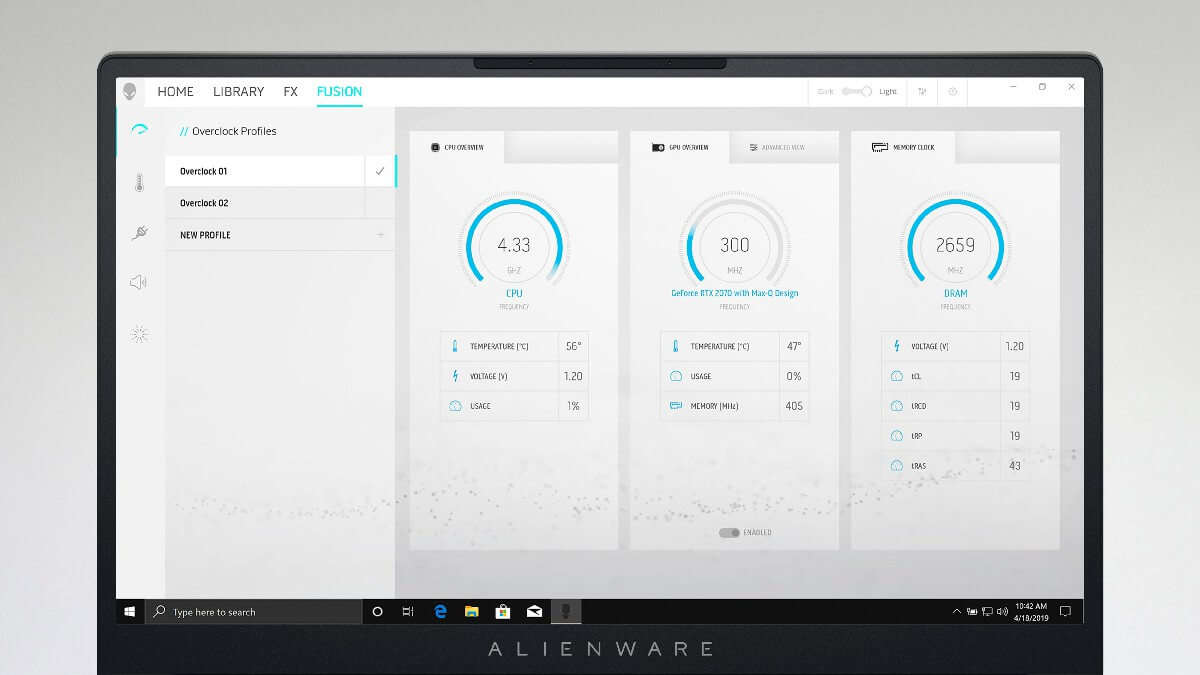Image resolution: width=1200 pixels, height=675 pixels.
Task: Click the Dark theme label
Action: [825, 92]
